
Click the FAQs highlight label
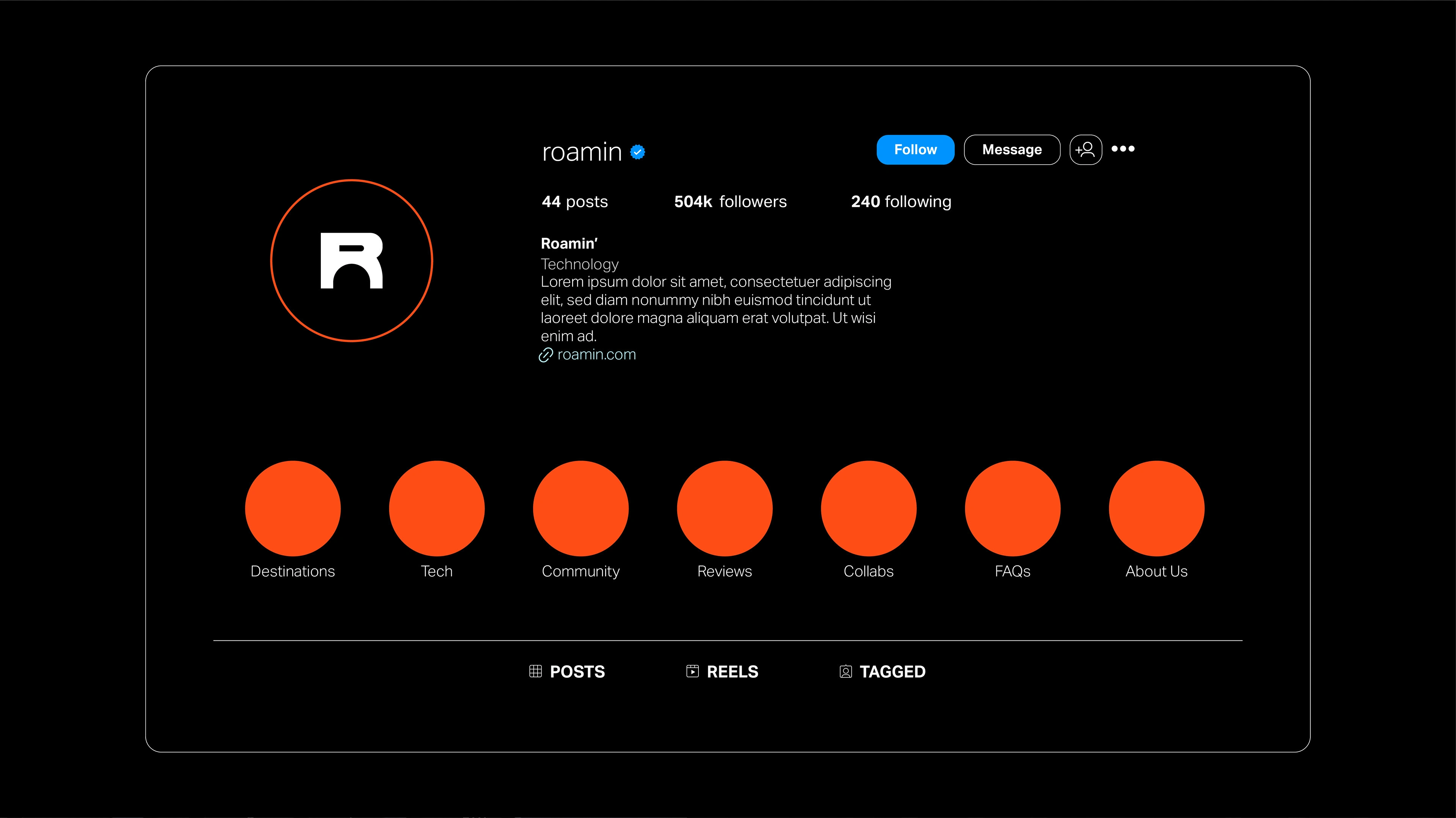click(x=1012, y=571)
